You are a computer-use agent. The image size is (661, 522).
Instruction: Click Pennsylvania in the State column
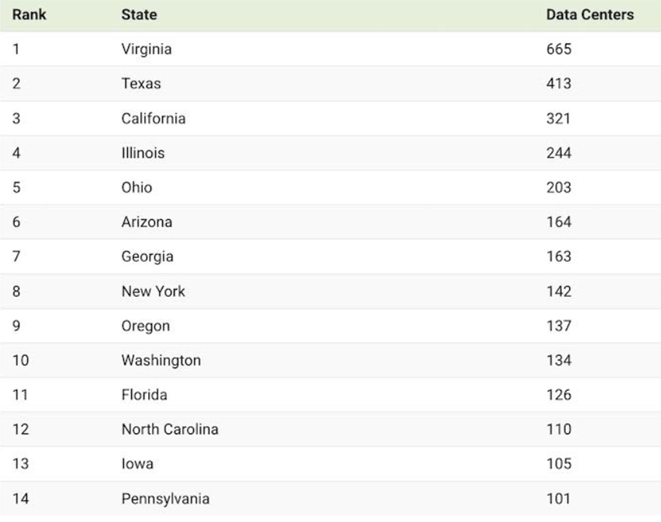[165, 499]
